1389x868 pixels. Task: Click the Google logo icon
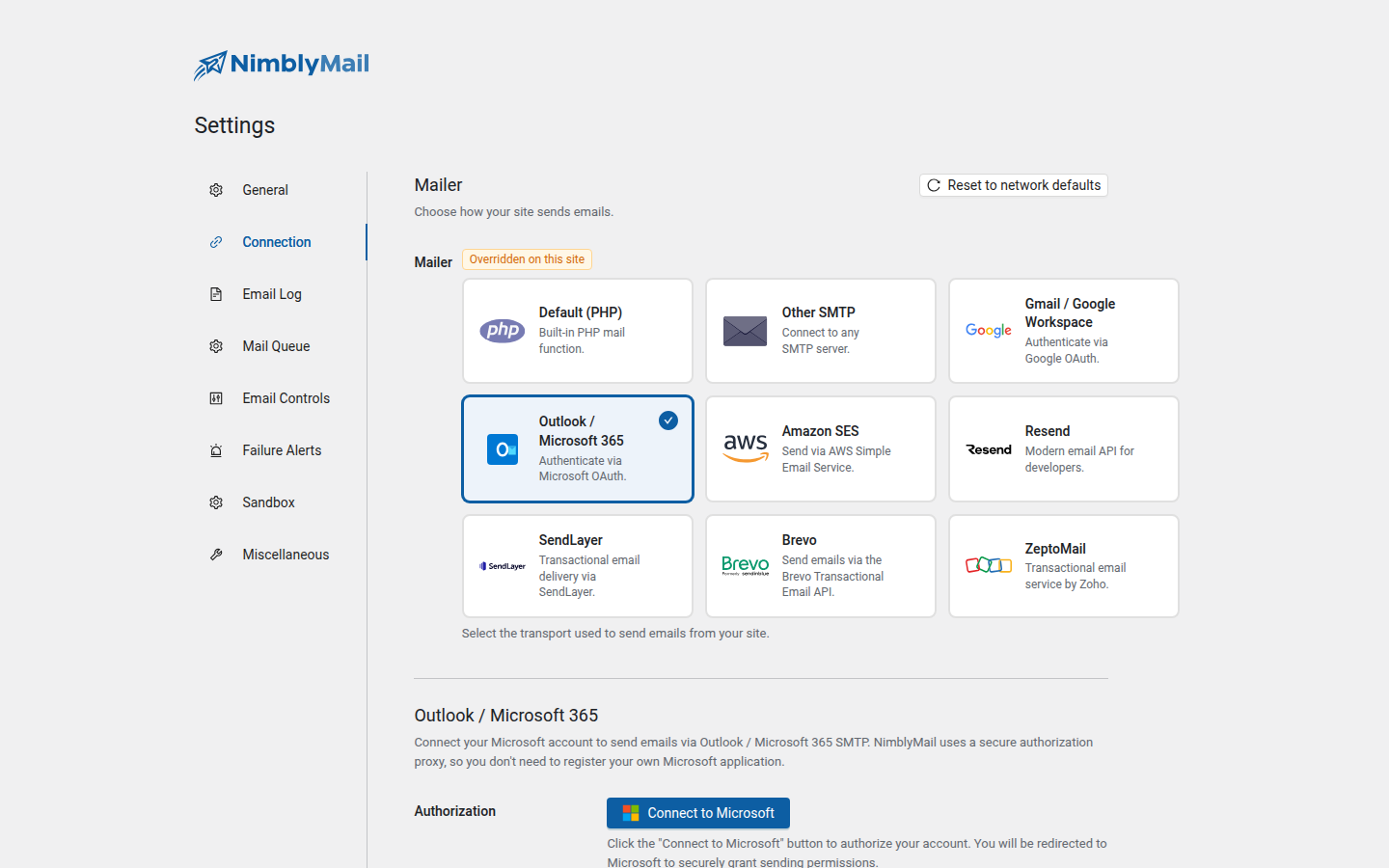click(x=989, y=331)
